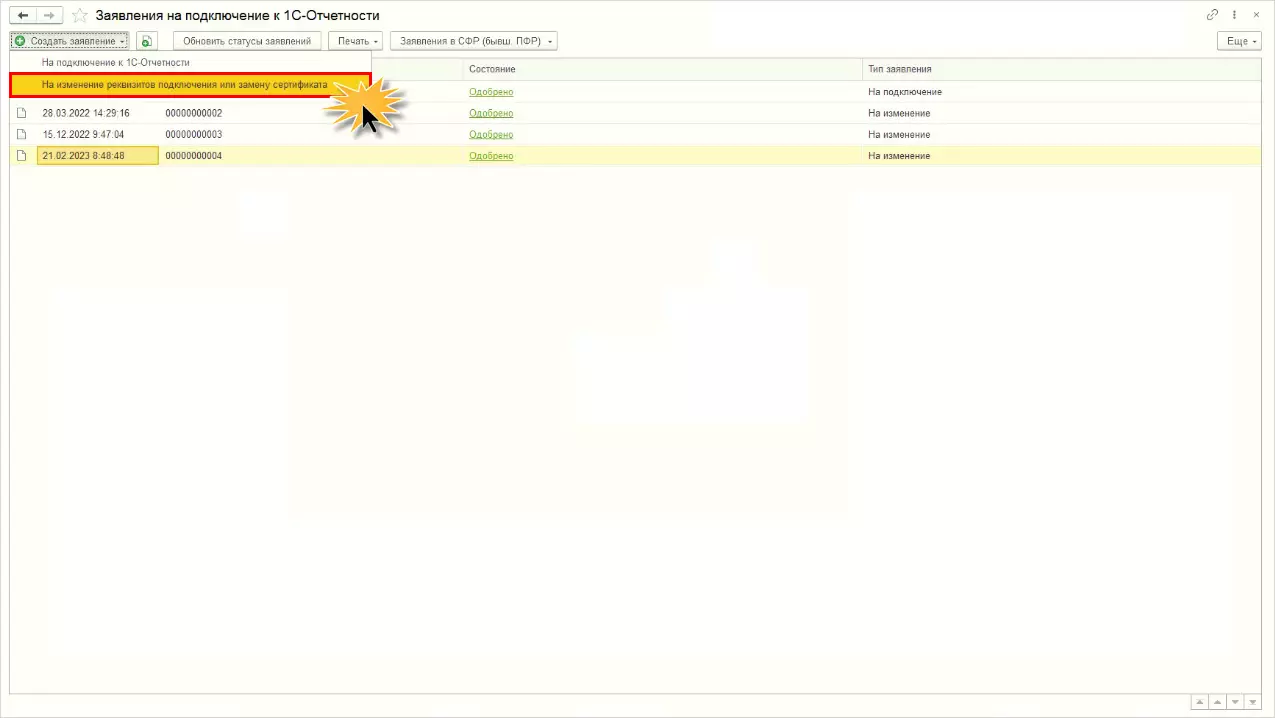The width and height of the screenshot is (1275, 718).
Task: Copy link with the chain icon
Action: 1213,15
